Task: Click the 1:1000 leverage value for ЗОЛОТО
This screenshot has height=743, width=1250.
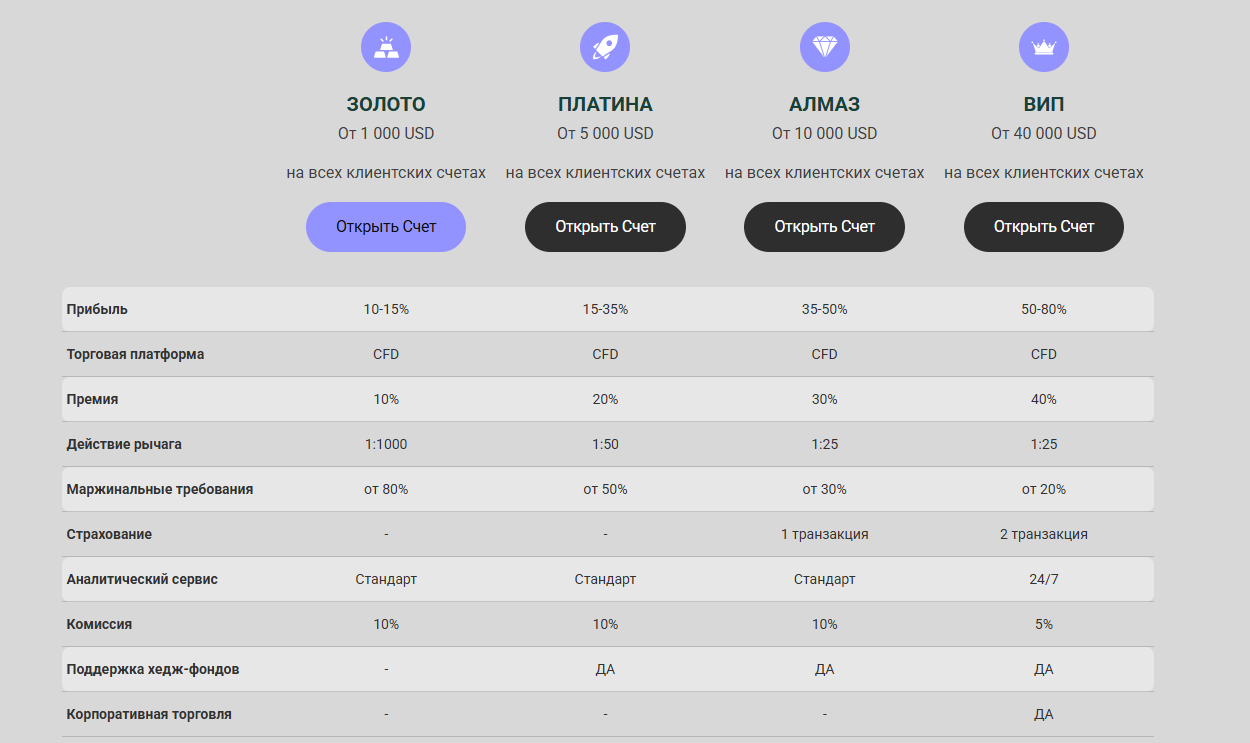Action: 386,444
